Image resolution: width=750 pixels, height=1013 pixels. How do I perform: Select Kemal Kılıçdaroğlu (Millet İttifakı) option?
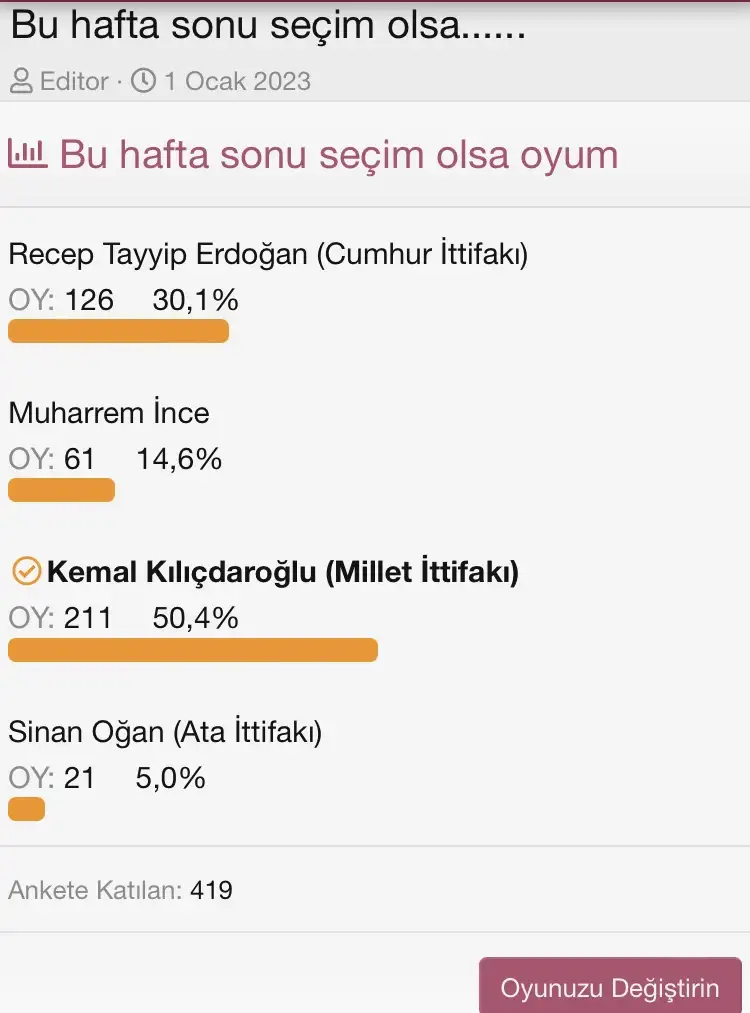click(283, 573)
